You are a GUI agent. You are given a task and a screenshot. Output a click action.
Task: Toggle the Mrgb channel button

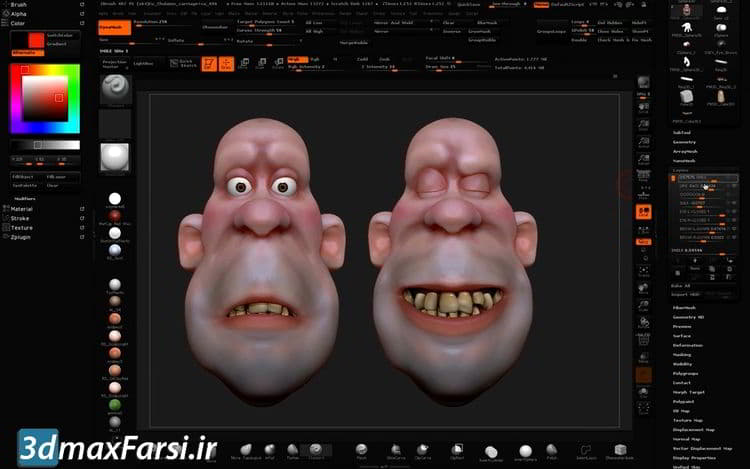pyautogui.click(x=296, y=59)
